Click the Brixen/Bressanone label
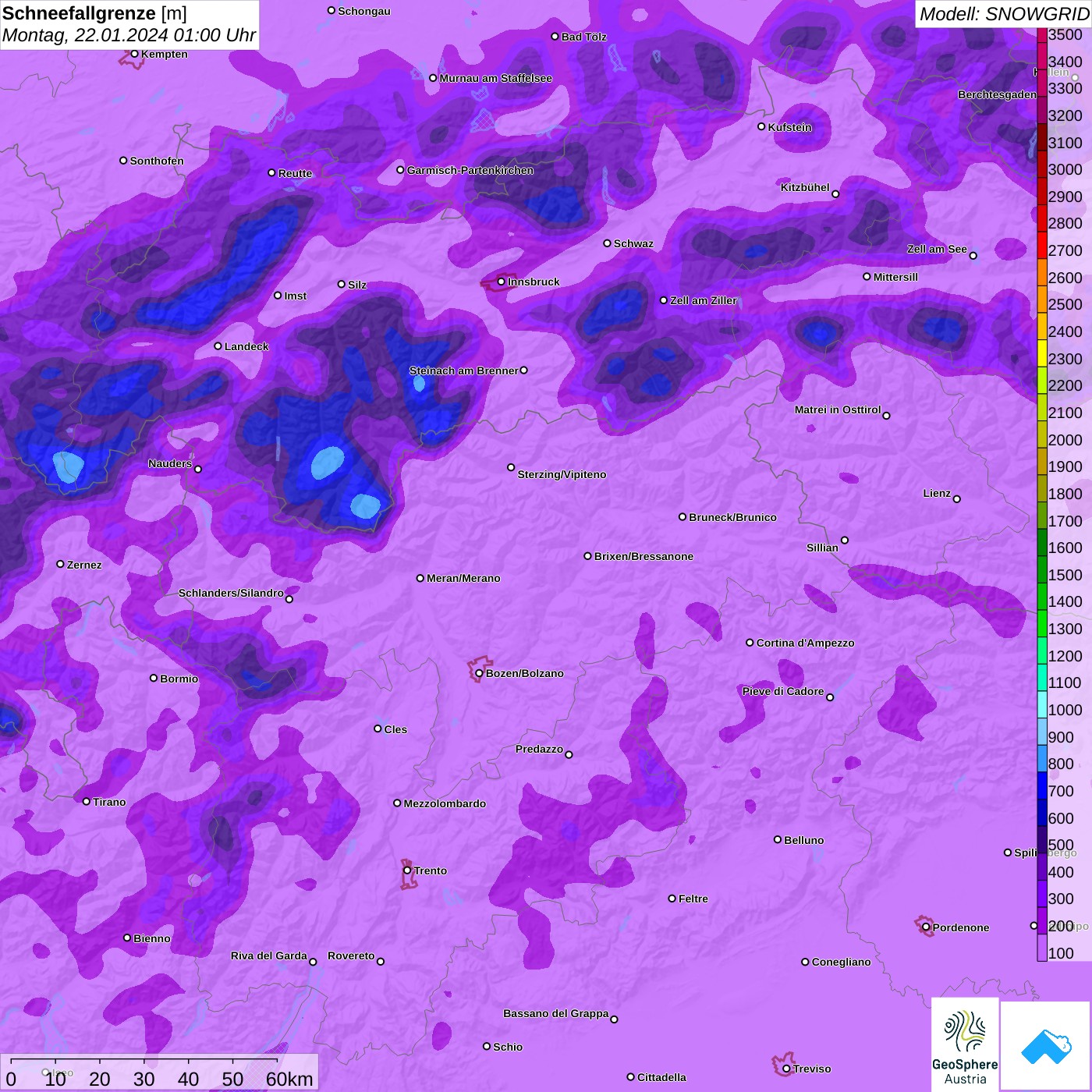The width and height of the screenshot is (1092, 1092). (643, 556)
